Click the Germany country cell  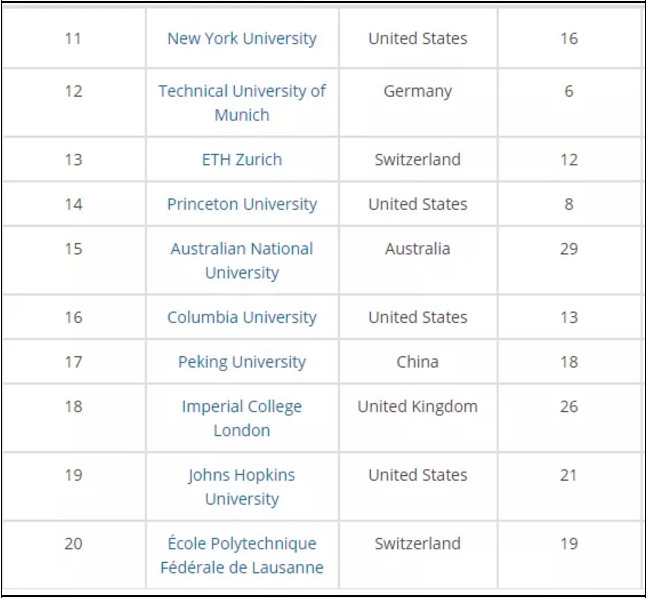(x=418, y=92)
